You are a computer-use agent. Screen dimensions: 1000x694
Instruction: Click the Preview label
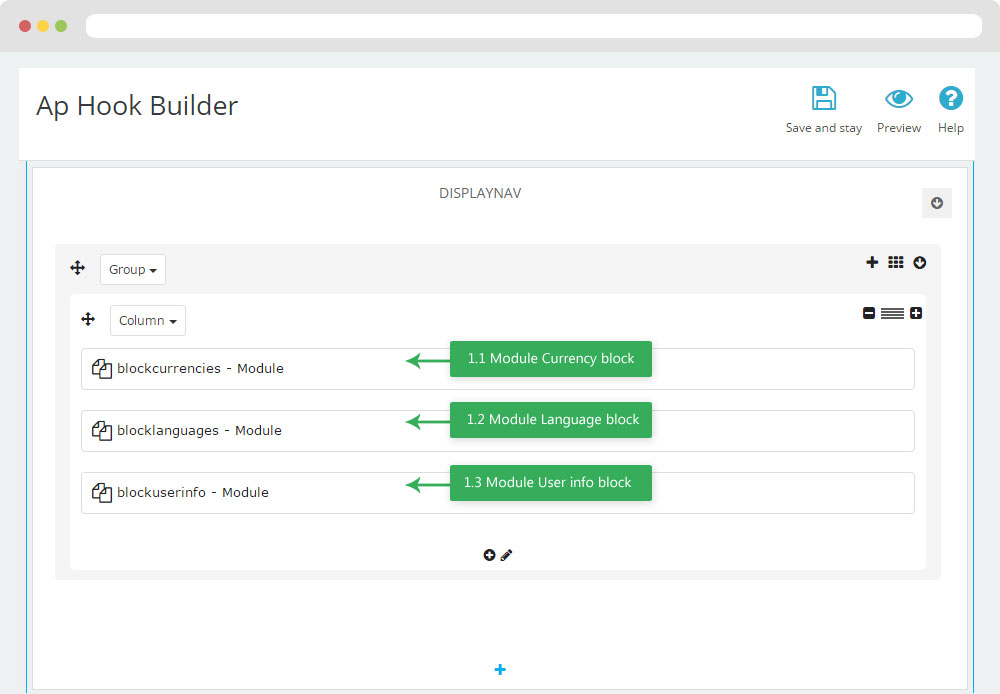pyautogui.click(x=899, y=128)
